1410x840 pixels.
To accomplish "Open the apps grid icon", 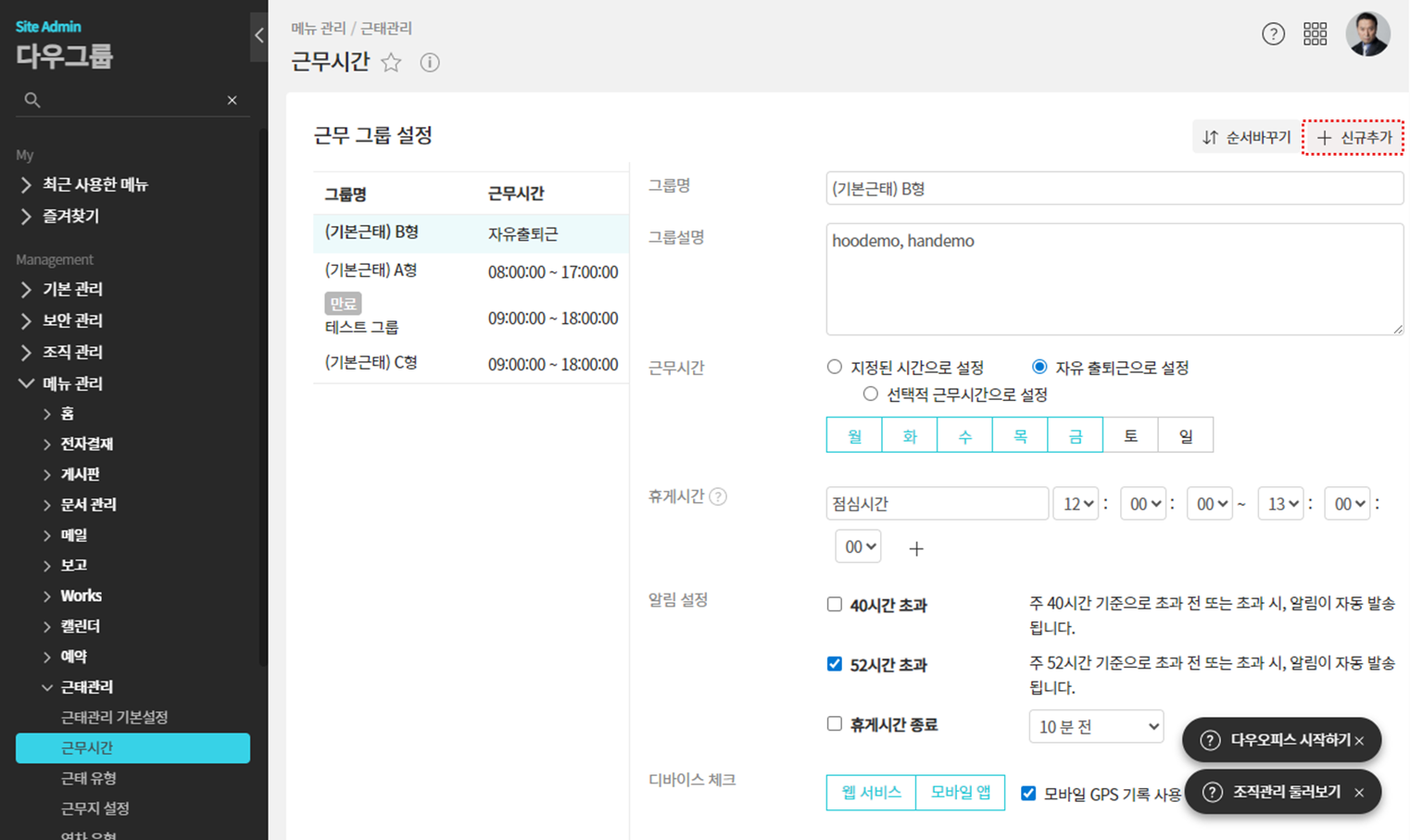I will (x=1315, y=34).
